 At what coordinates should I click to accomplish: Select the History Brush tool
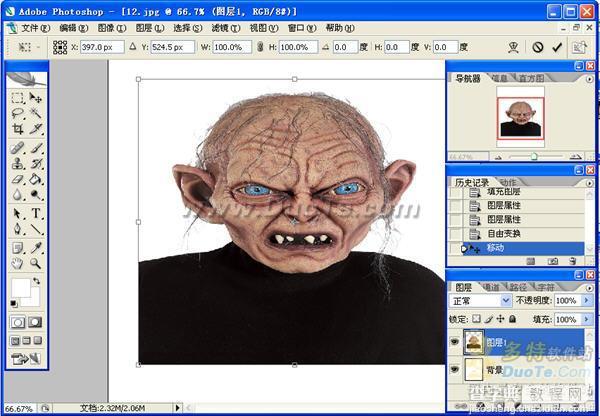36,164
